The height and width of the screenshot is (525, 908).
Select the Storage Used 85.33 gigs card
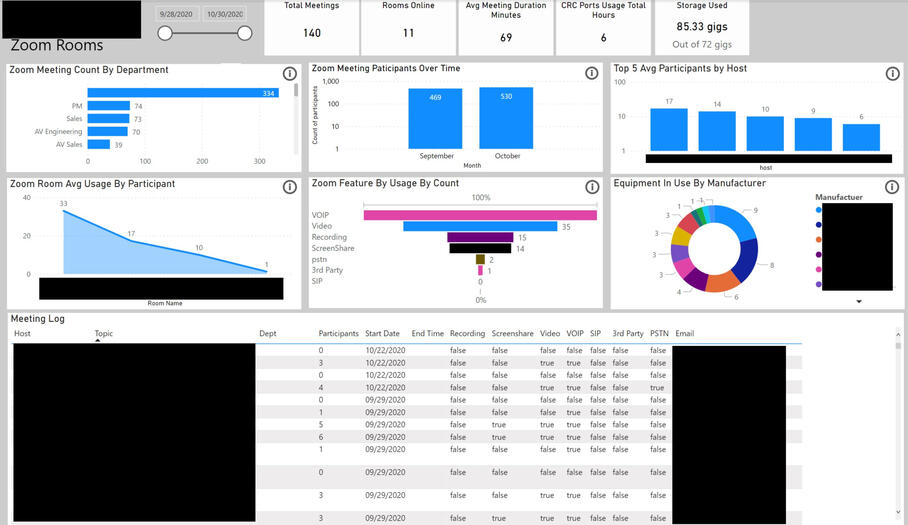[702, 27]
